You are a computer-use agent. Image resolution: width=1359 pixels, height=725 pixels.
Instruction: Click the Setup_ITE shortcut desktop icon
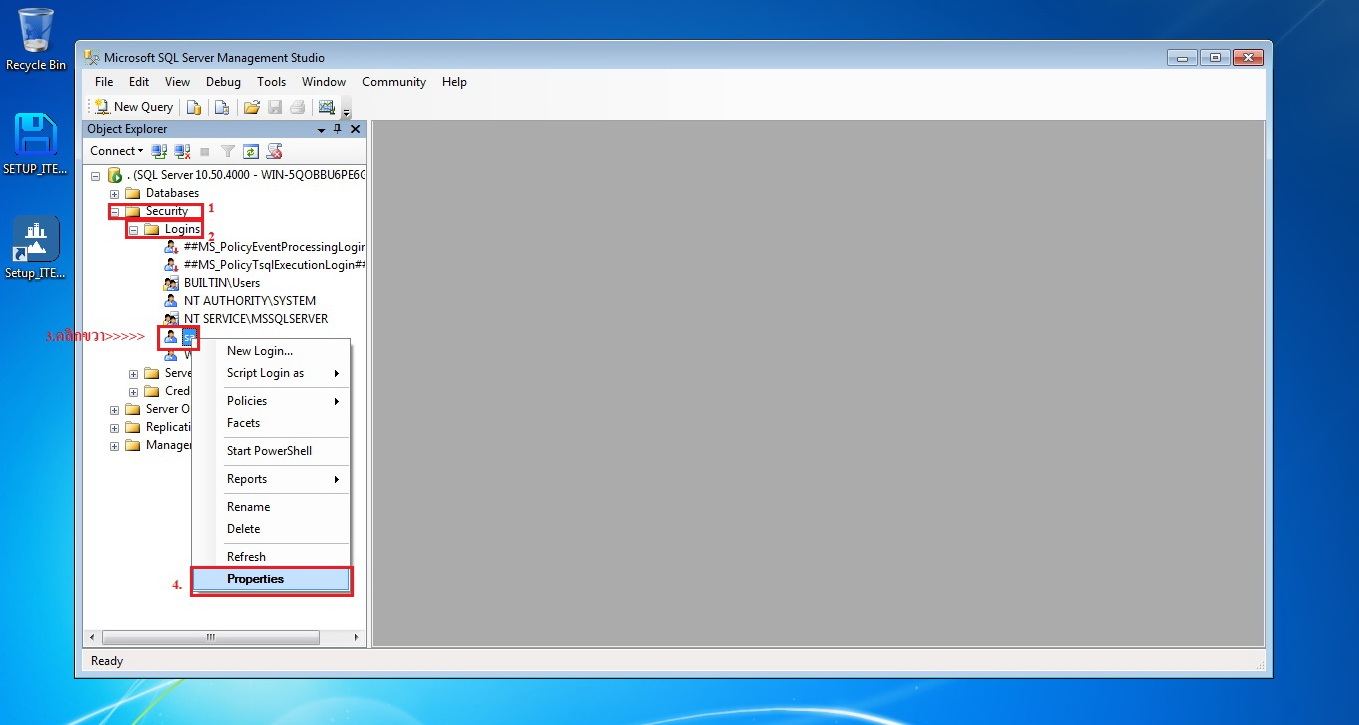(x=36, y=248)
